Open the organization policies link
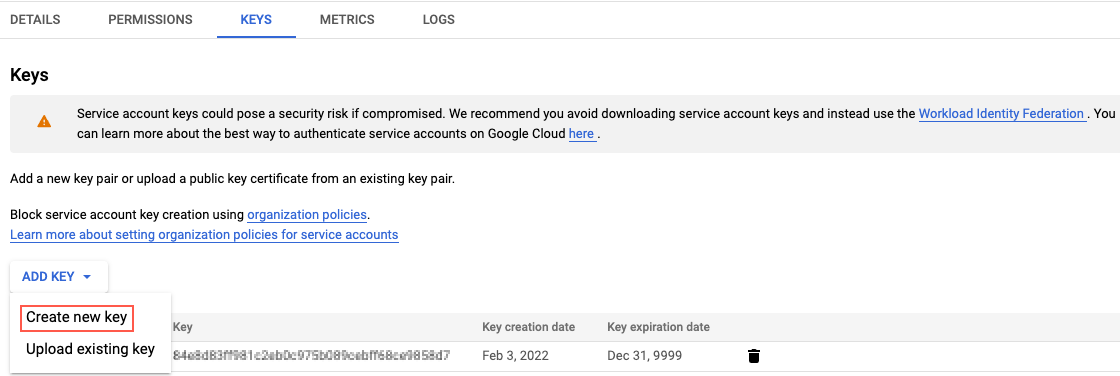 click(x=307, y=214)
